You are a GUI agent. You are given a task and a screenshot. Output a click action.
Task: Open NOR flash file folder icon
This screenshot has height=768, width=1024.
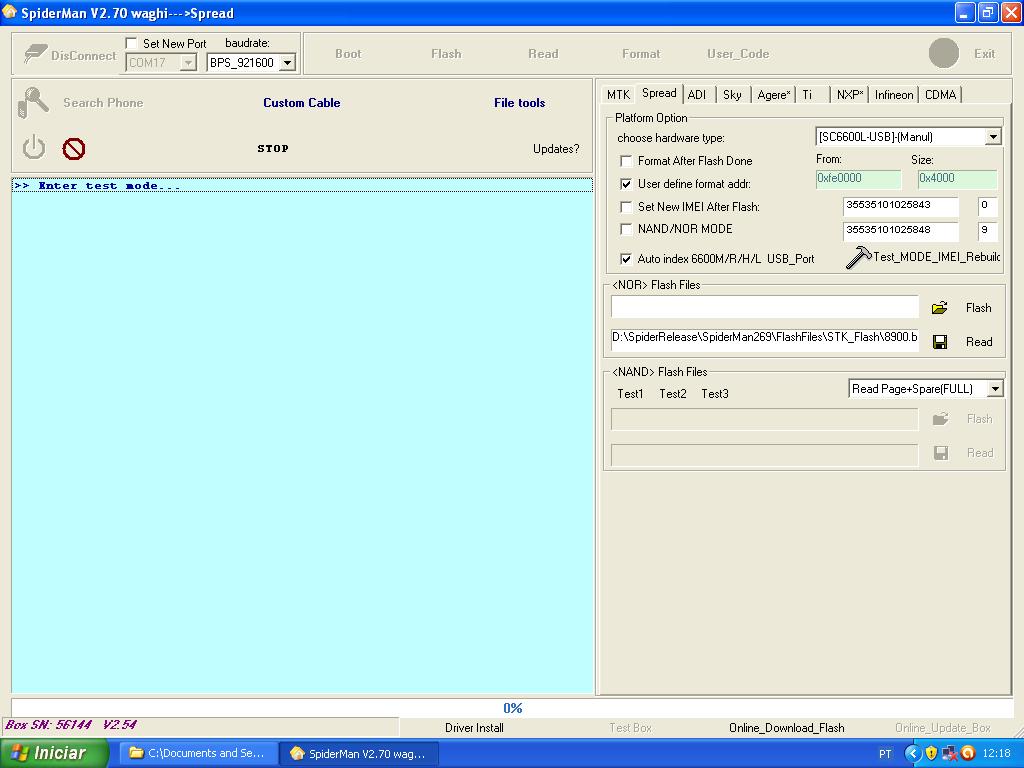tap(939, 308)
